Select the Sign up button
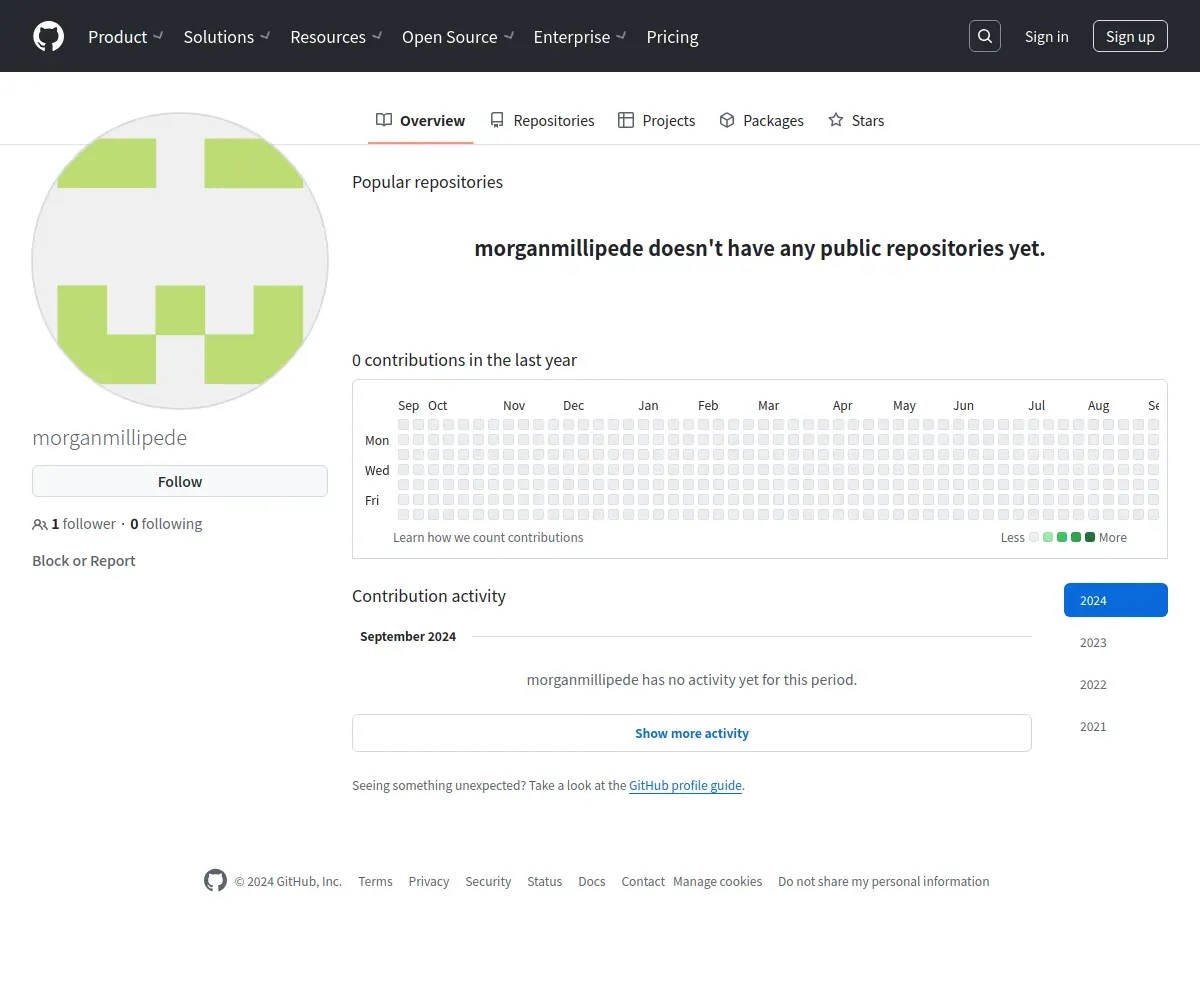Viewport: 1200px width, 1000px height. tap(1130, 36)
